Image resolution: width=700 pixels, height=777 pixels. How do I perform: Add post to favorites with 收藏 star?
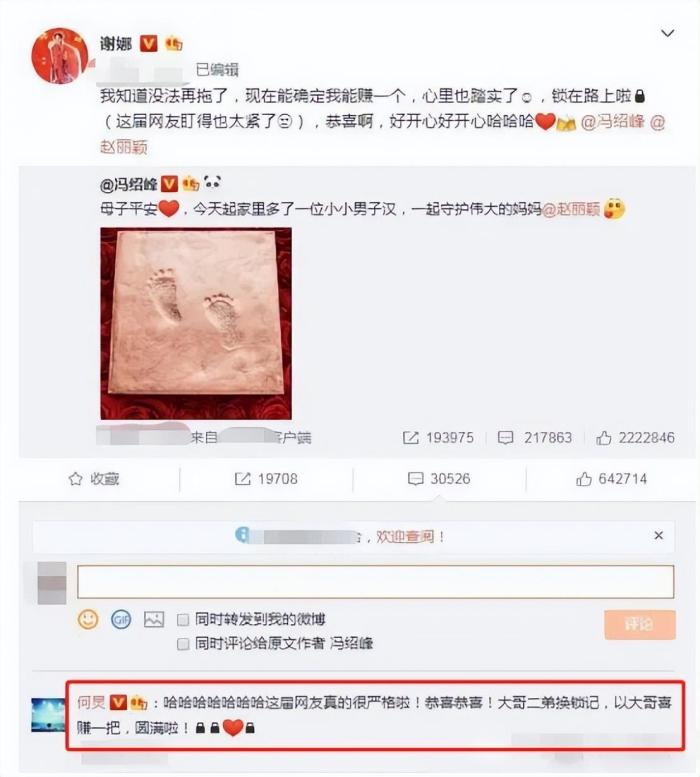(x=94, y=479)
